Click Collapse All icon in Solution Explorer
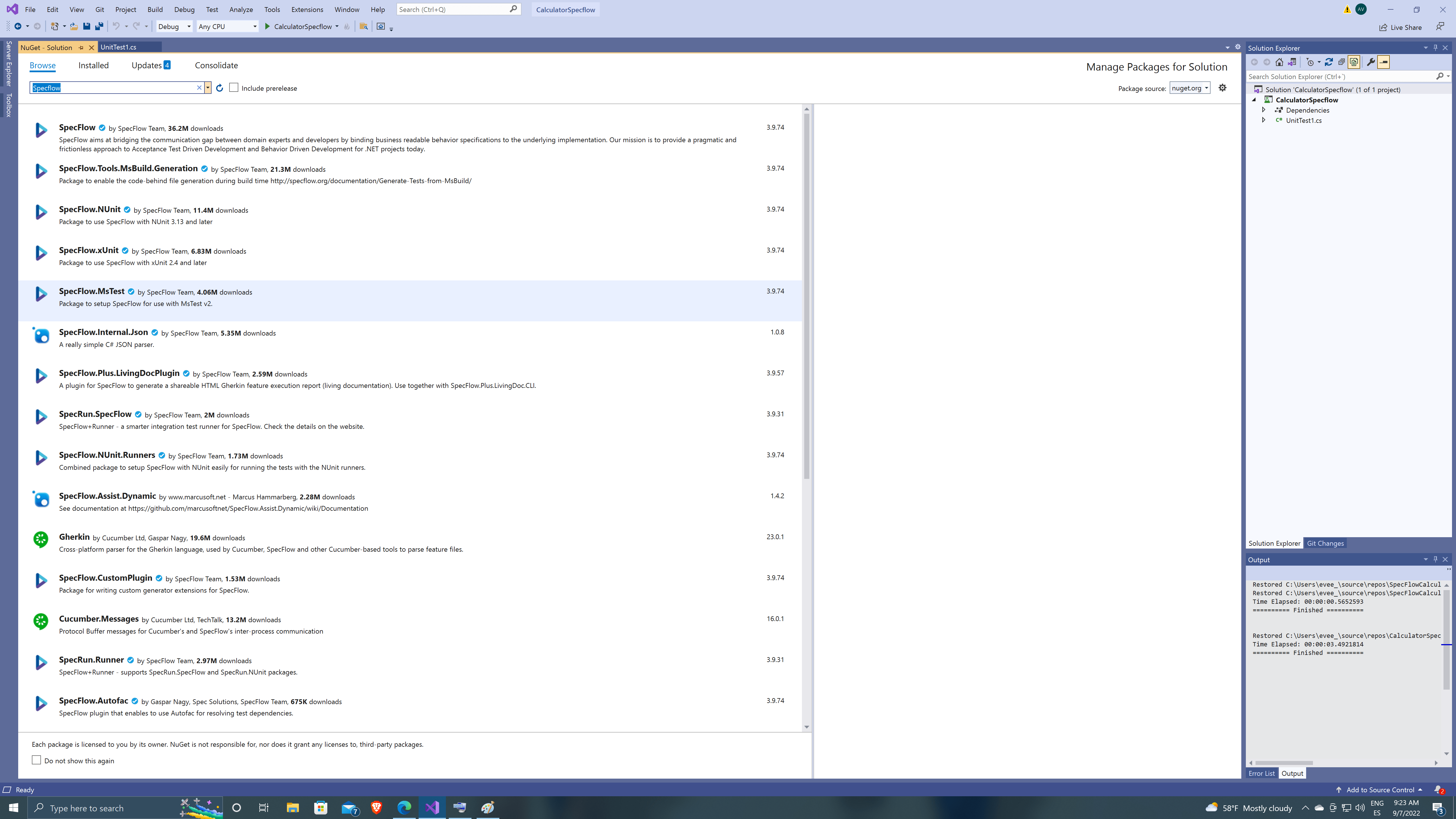1456x819 pixels. [1341, 62]
